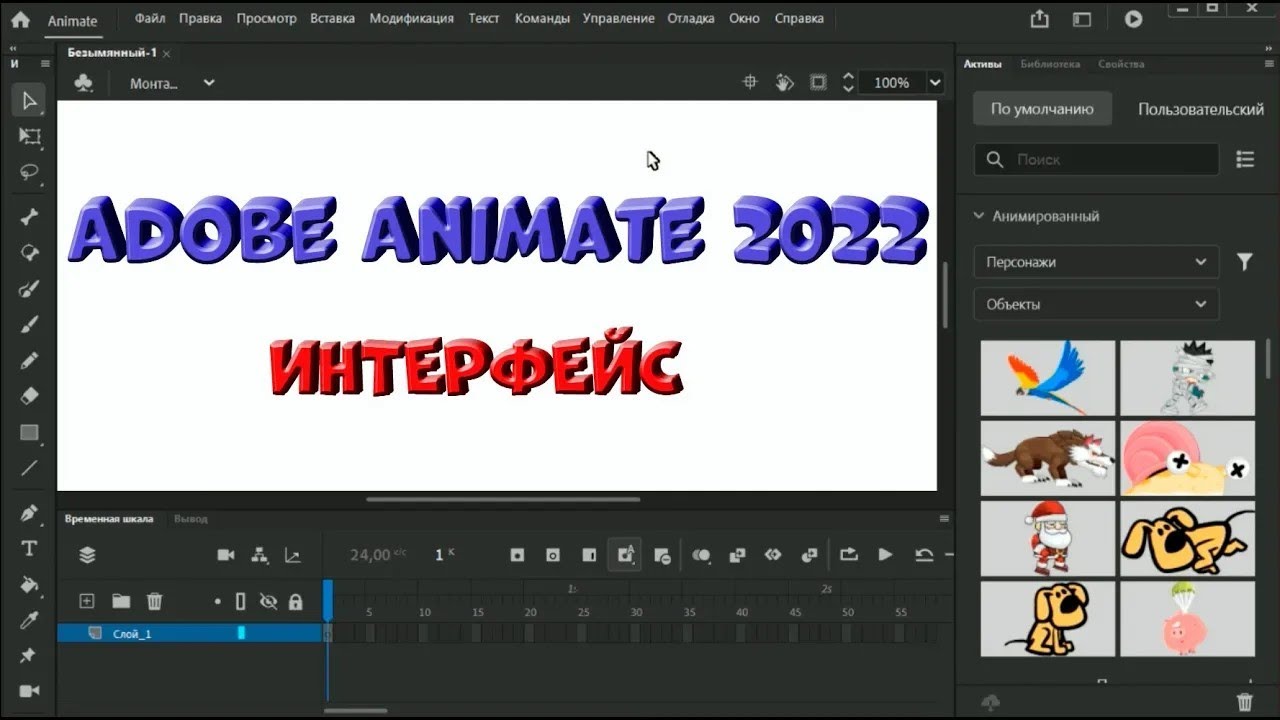Screen dimensions: 1280x720
Task: Toggle the clip content outside stage icon
Action: tap(818, 82)
